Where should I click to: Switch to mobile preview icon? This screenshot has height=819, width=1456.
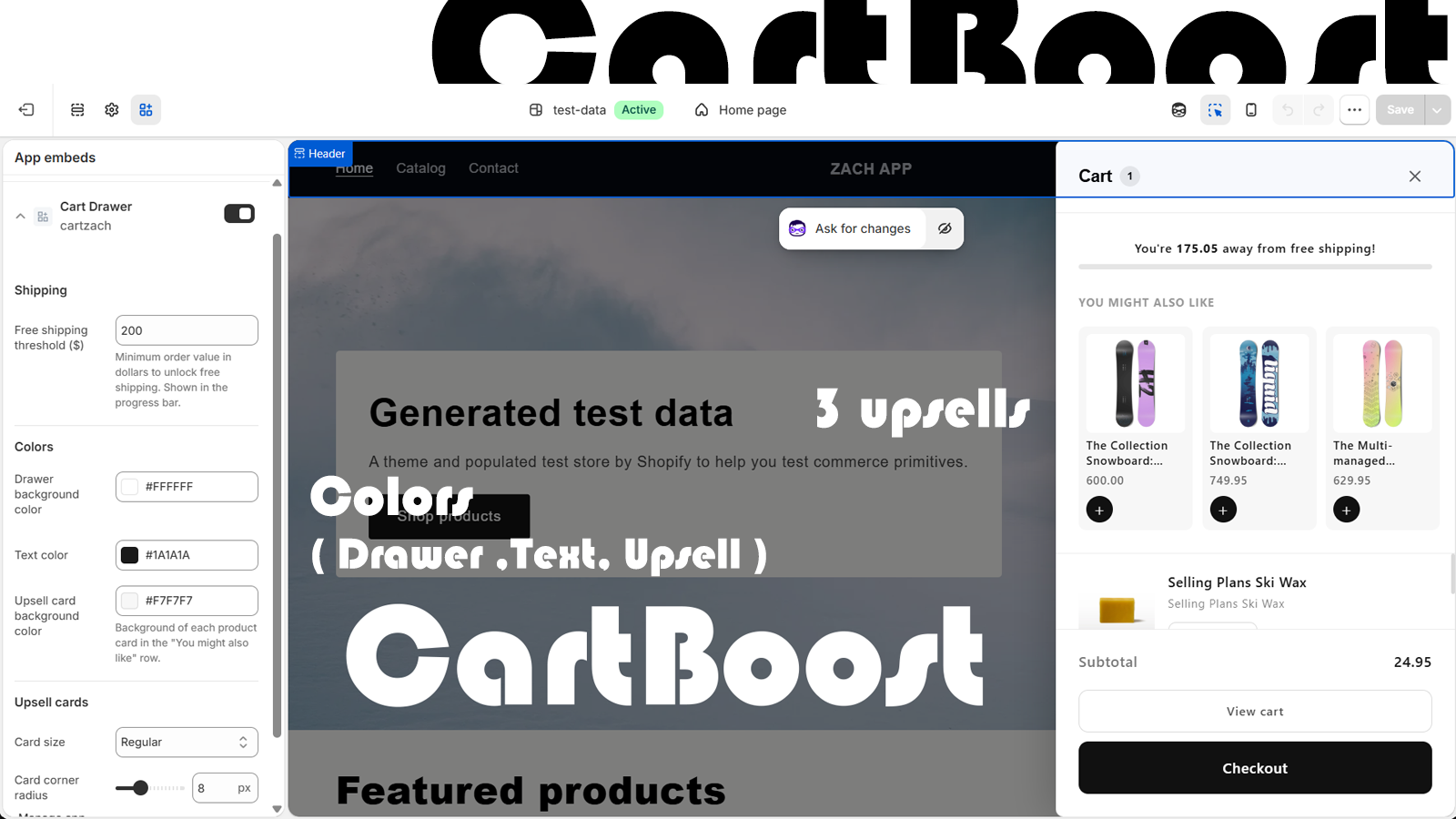[x=1251, y=110]
